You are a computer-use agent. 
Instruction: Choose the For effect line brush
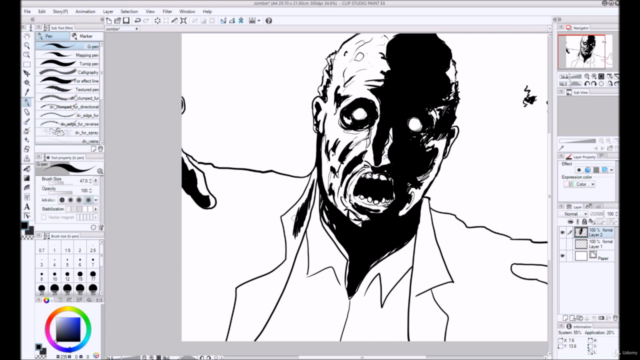(x=68, y=81)
